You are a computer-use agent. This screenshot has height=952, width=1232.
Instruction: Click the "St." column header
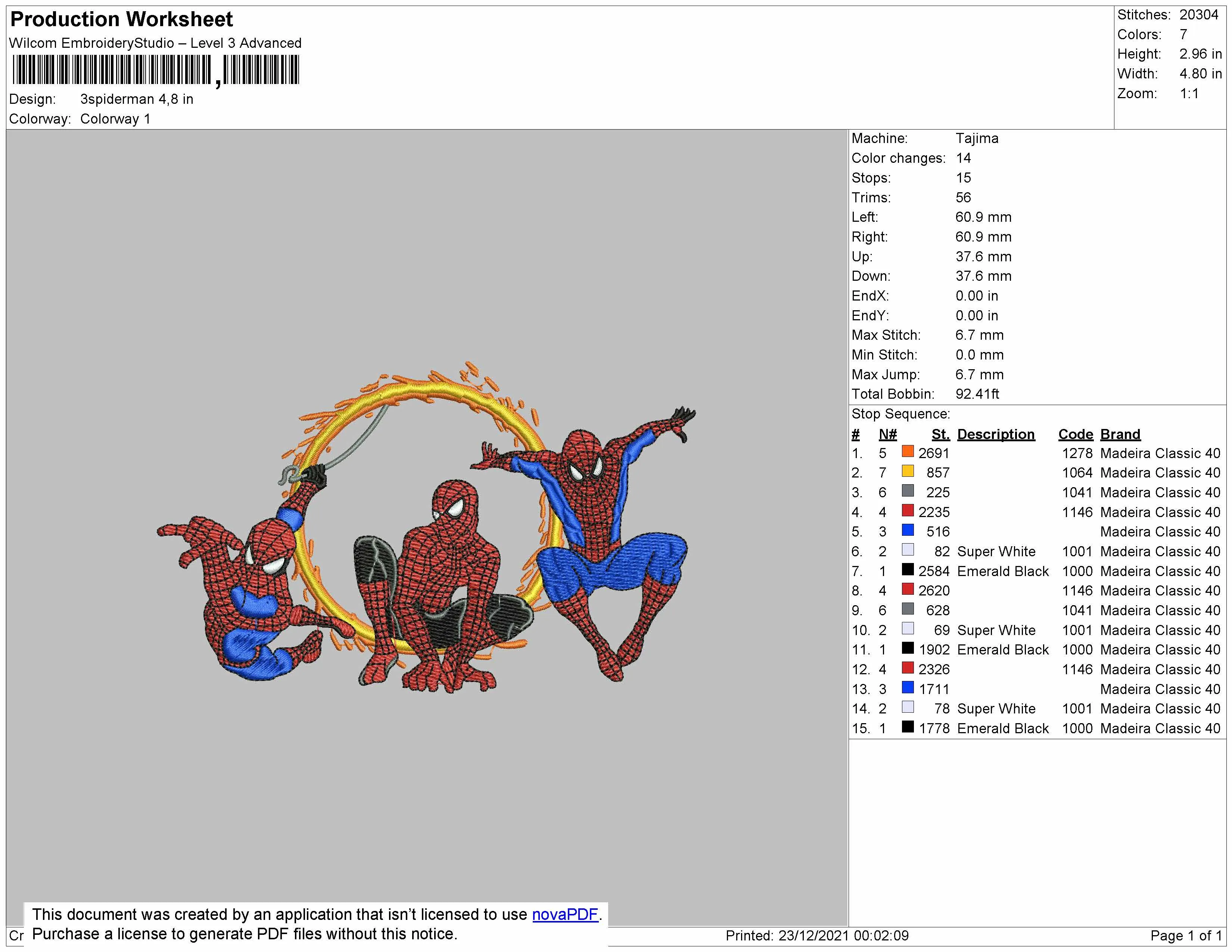940,434
